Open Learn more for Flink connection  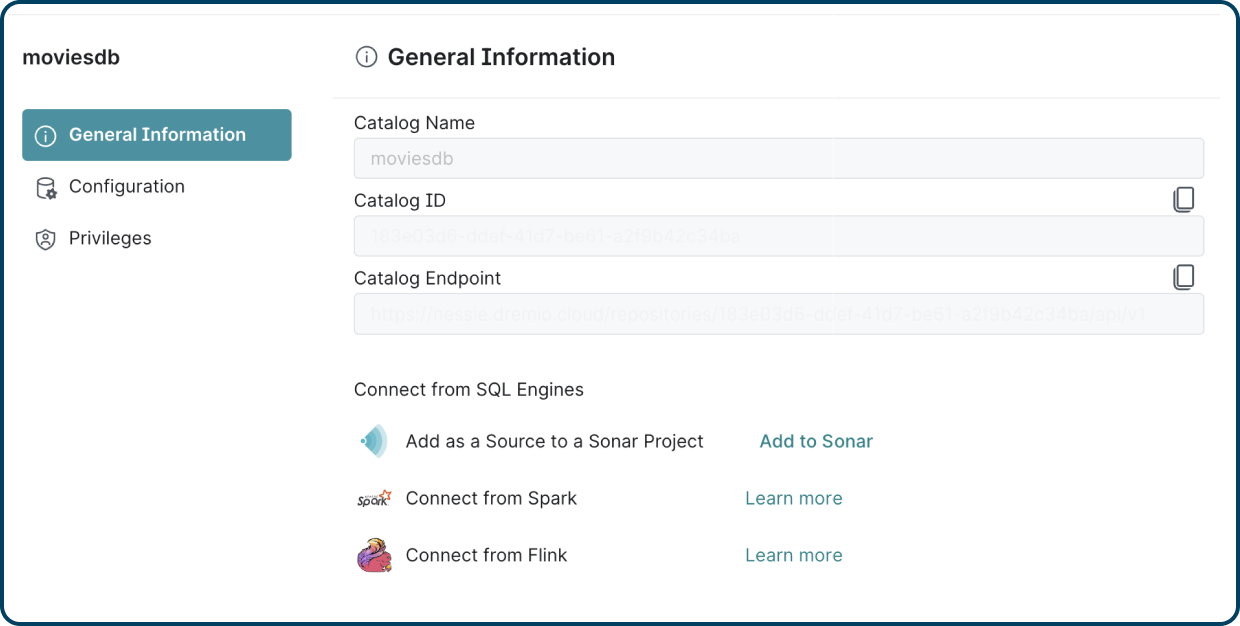(x=793, y=555)
